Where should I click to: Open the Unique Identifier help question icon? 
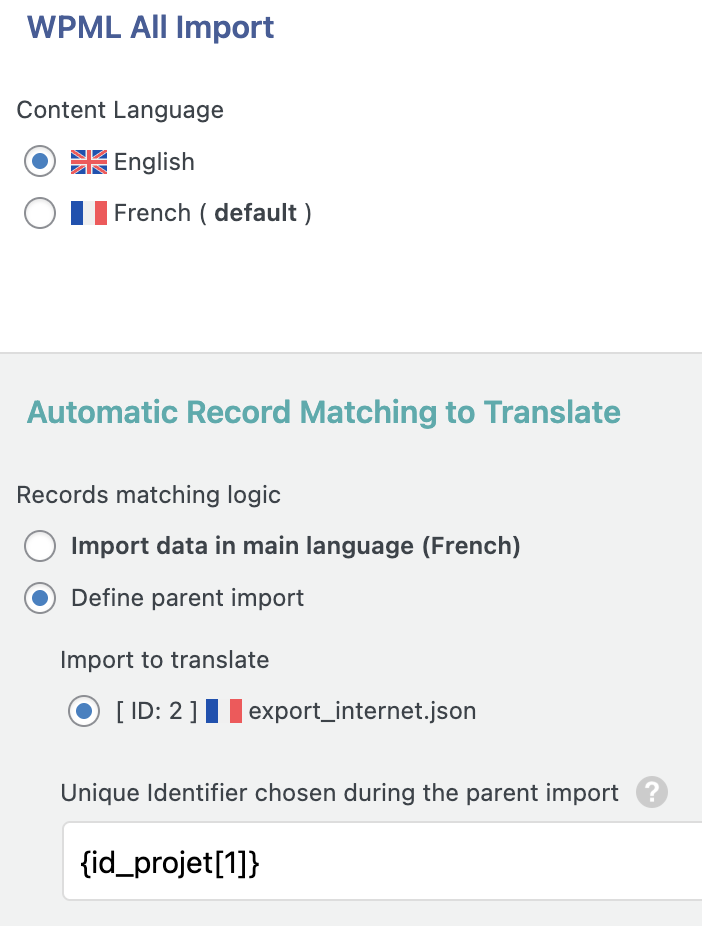[652, 792]
